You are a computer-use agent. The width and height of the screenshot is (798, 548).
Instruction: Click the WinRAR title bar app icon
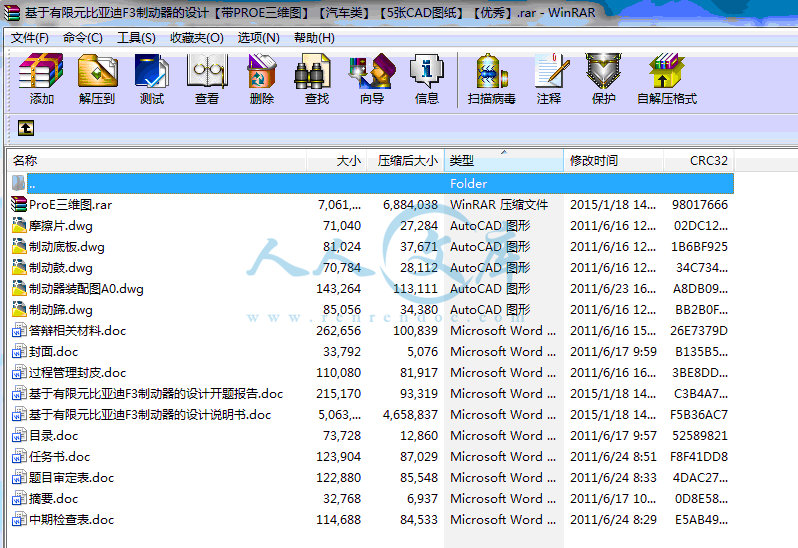[12, 12]
